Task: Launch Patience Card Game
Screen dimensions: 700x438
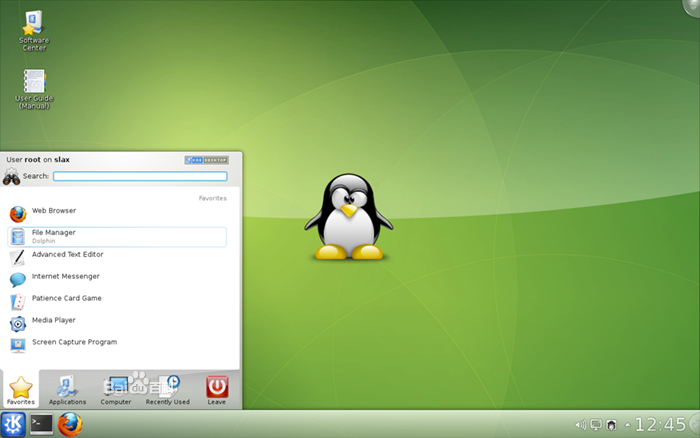Action: click(66, 299)
